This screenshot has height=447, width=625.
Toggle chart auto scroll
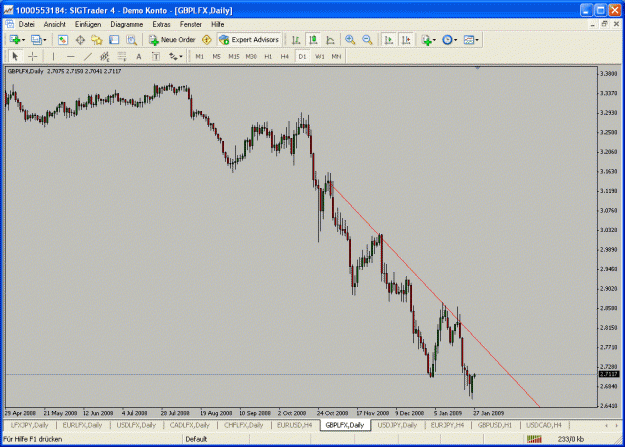point(389,40)
